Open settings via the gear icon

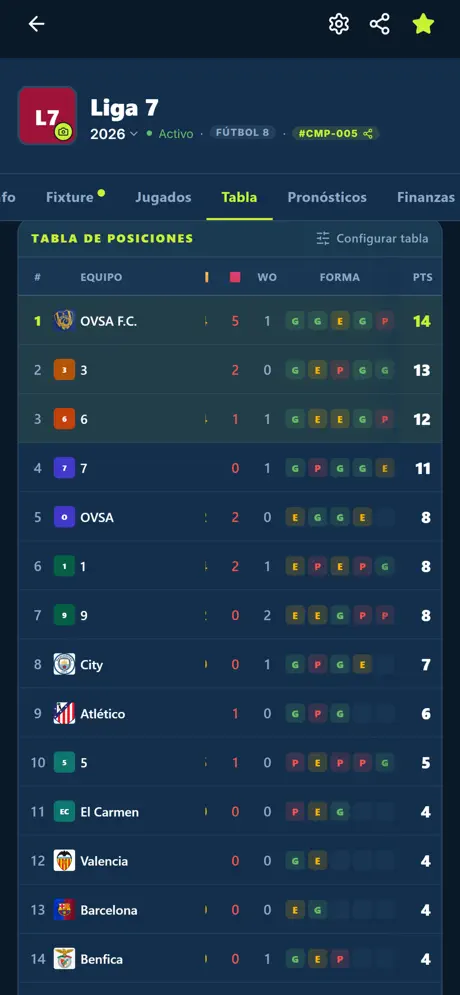tap(339, 24)
